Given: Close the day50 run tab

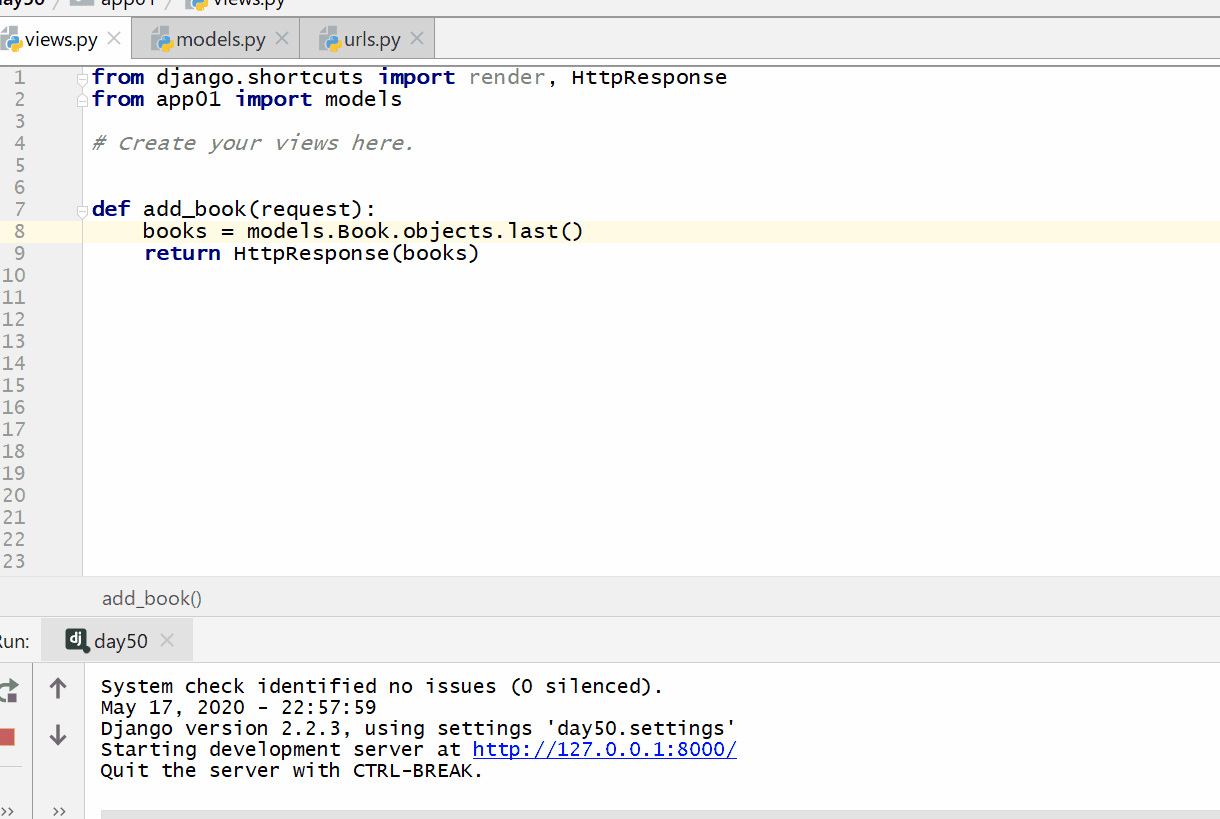Looking at the screenshot, I should (167, 640).
